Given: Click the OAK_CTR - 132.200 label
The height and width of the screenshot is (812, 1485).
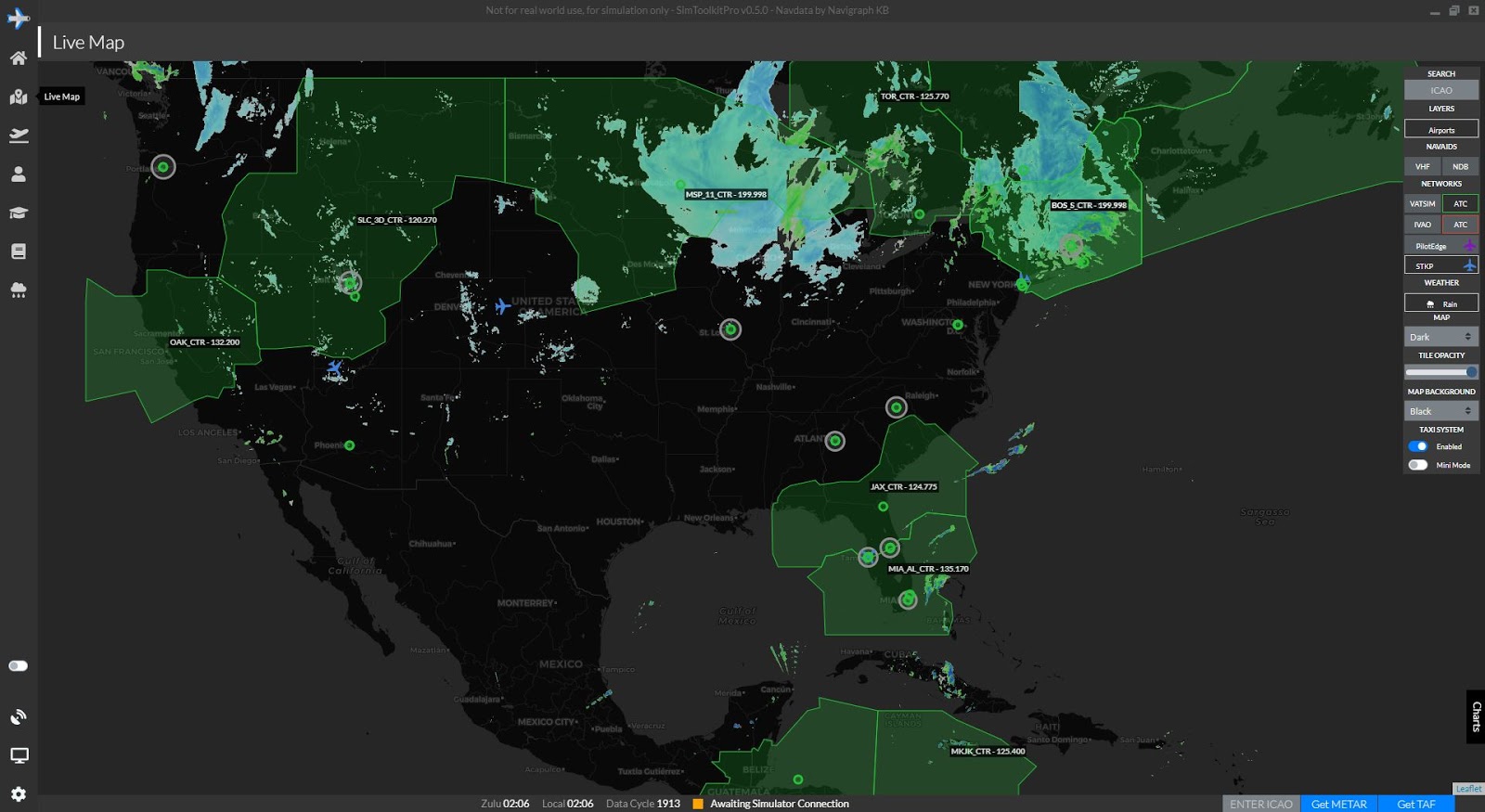Looking at the screenshot, I should pos(204,342).
